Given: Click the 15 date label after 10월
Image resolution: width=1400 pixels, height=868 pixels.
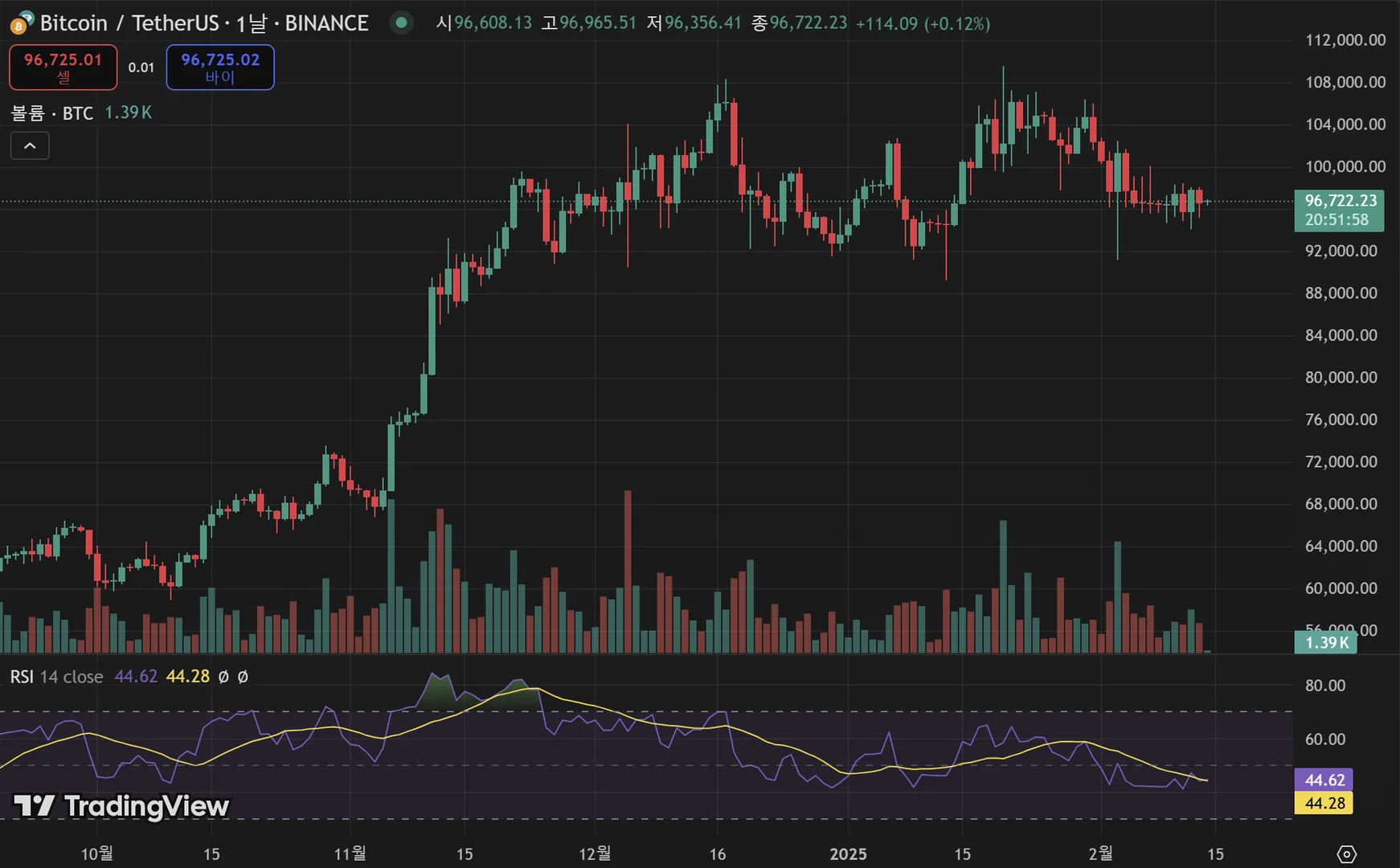Looking at the screenshot, I should 211,854.
